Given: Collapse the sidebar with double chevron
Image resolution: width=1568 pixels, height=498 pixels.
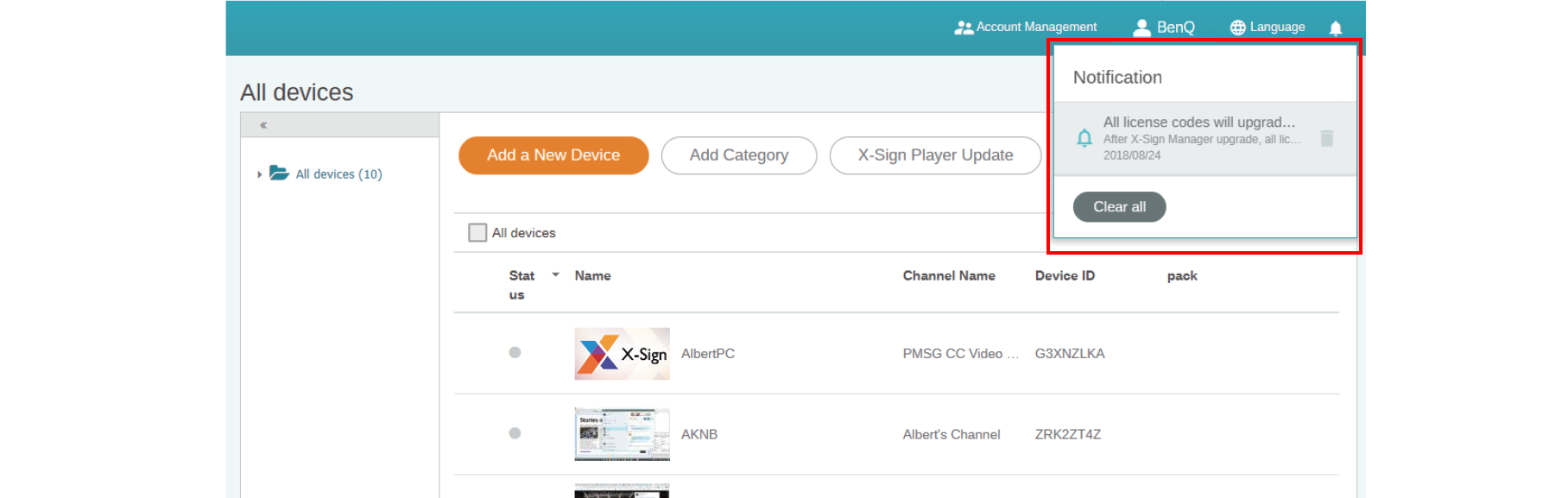Looking at the screenshot, I should (263, 125).
